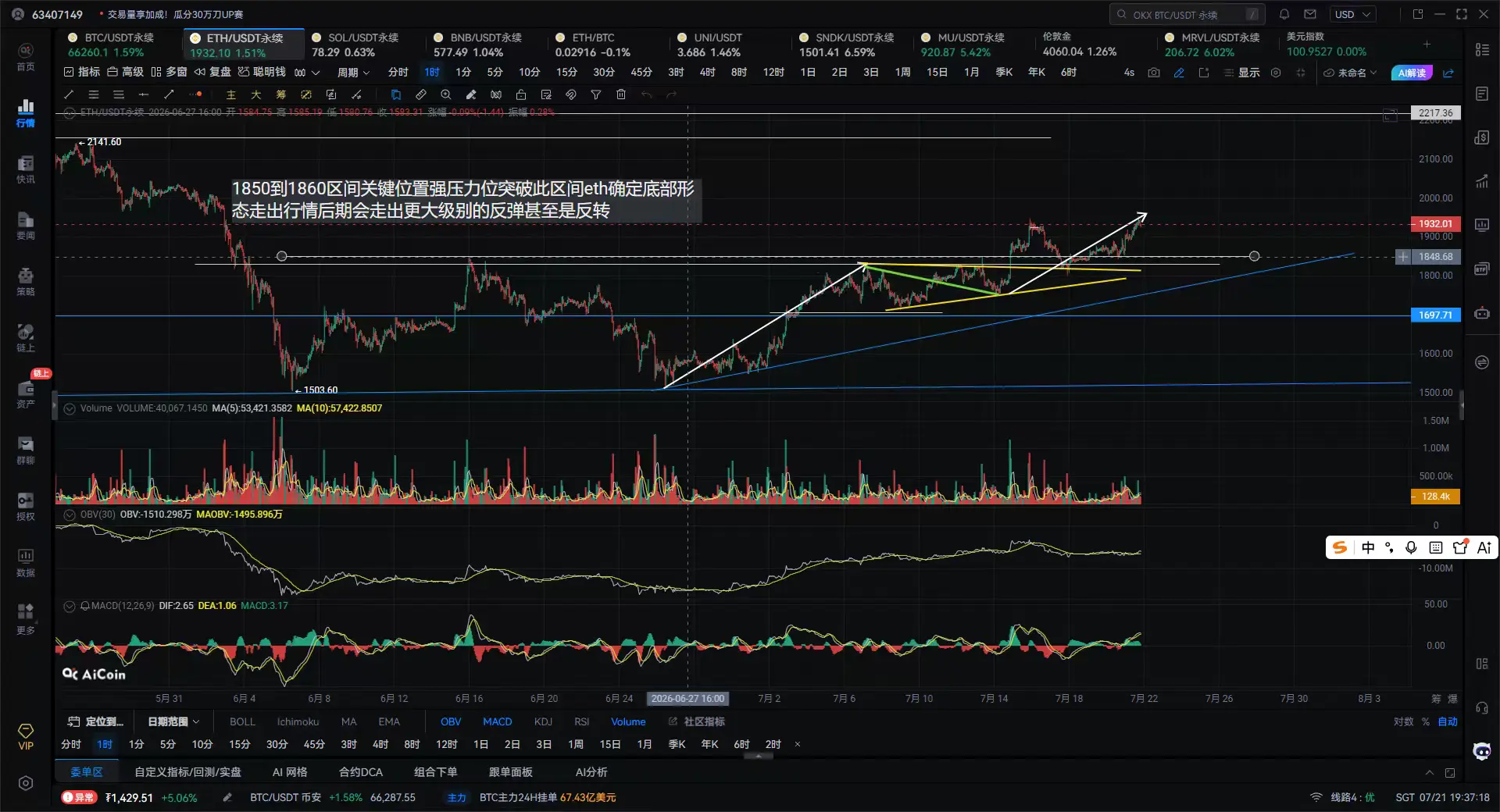Viewport: 1500px width, 812px height.
Task: Open the chart settings hexagon icon
Action: click(x=1276, y=73)
